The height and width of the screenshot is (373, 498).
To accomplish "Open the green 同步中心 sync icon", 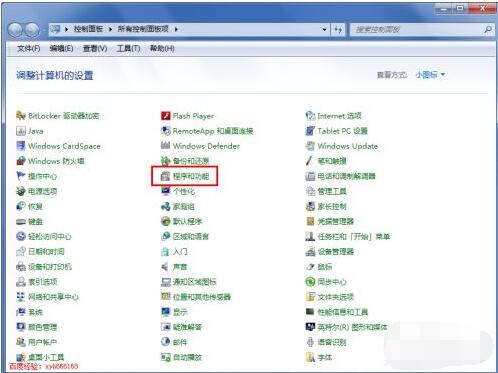I will click(310, 282).
